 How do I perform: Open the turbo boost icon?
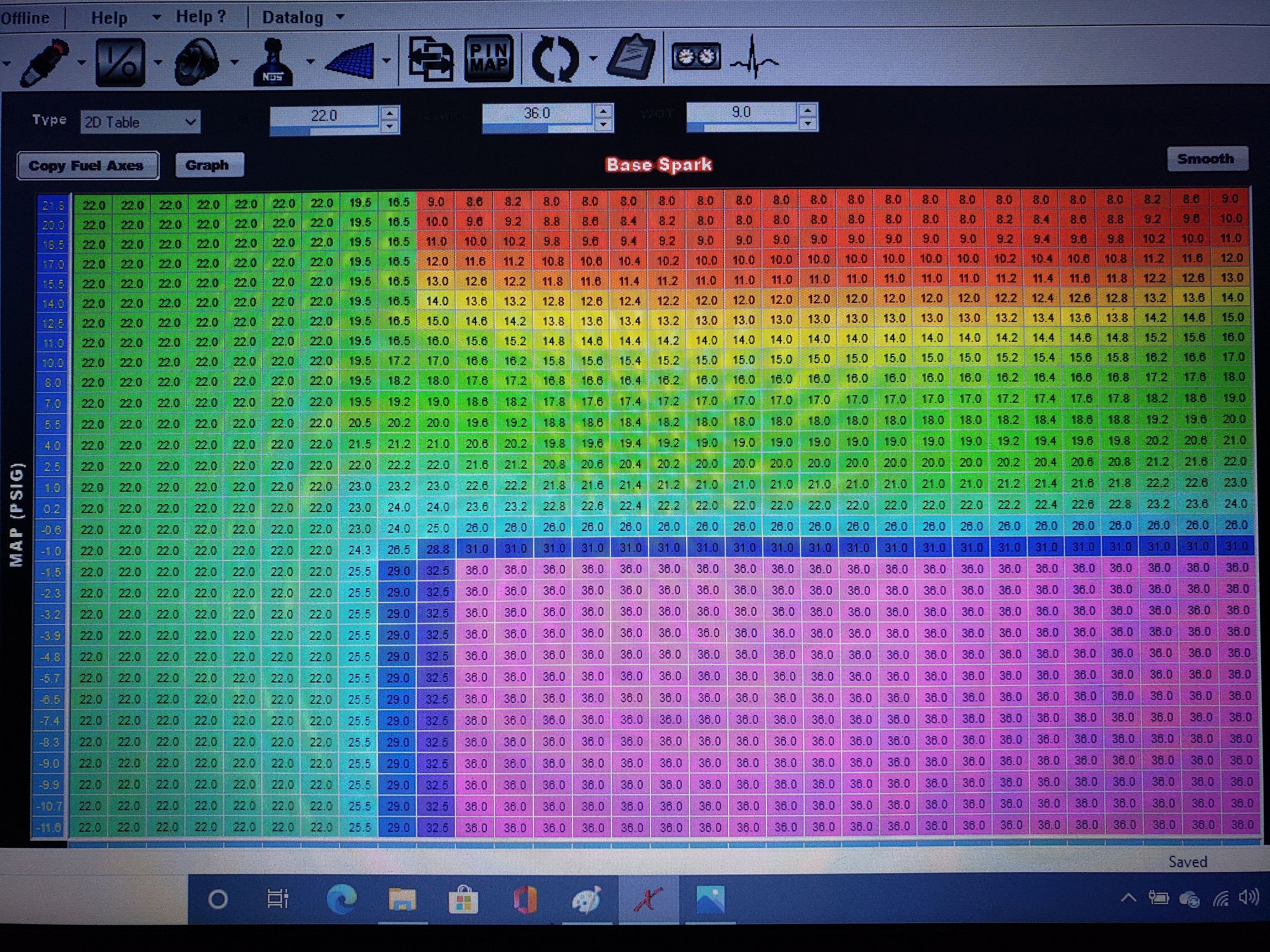coord(197,62)
